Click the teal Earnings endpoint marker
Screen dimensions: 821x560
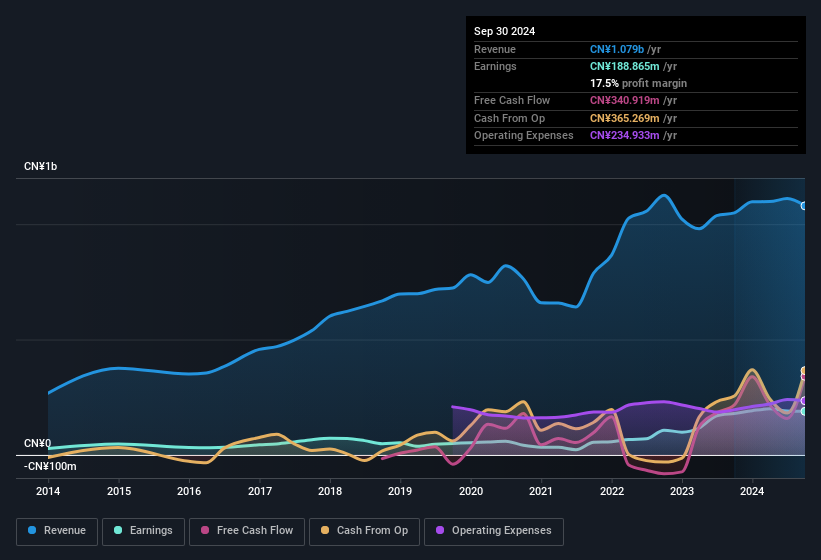coord(804,411)
